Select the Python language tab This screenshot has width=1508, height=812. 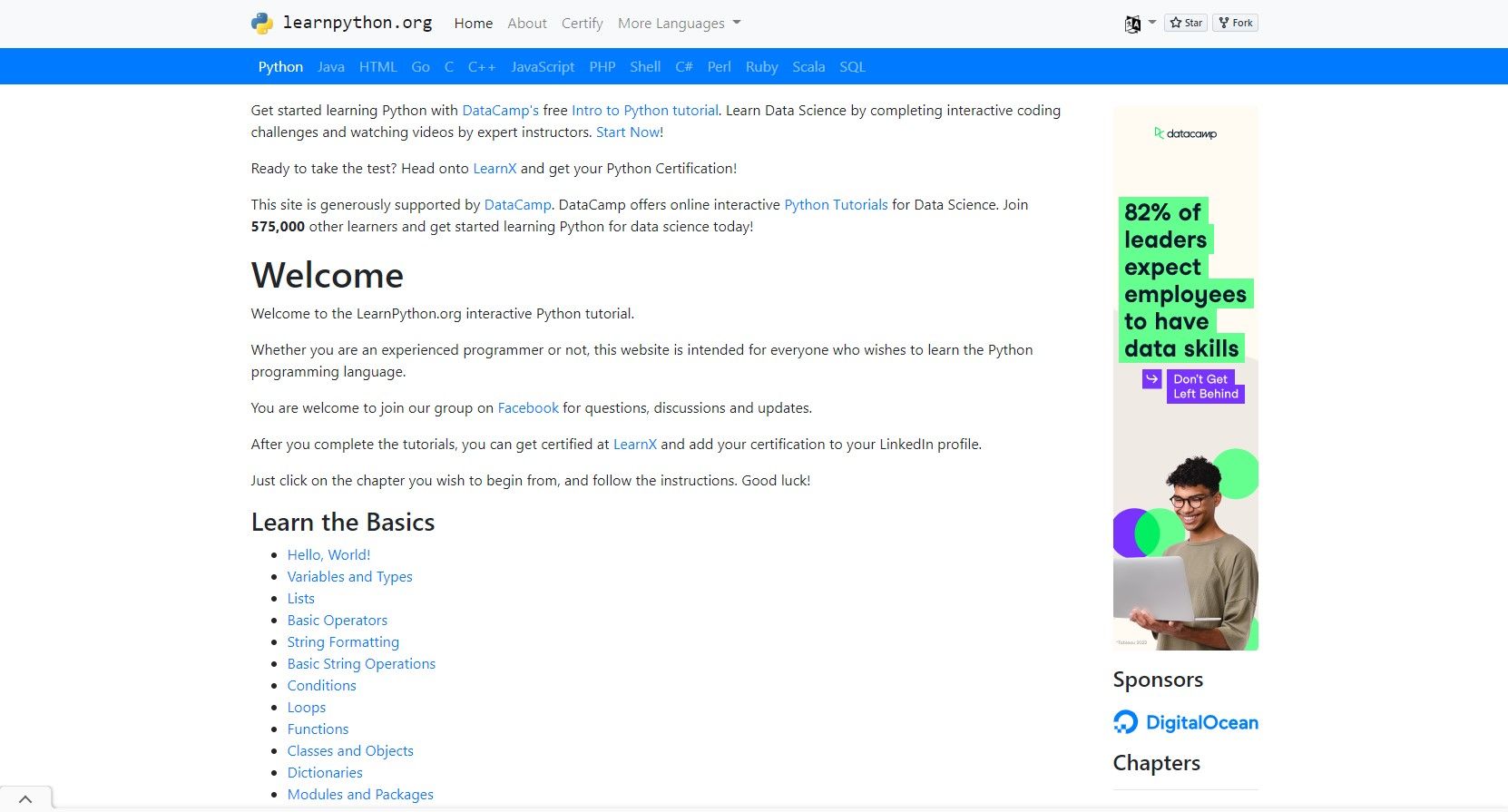(x=280, y=67)
